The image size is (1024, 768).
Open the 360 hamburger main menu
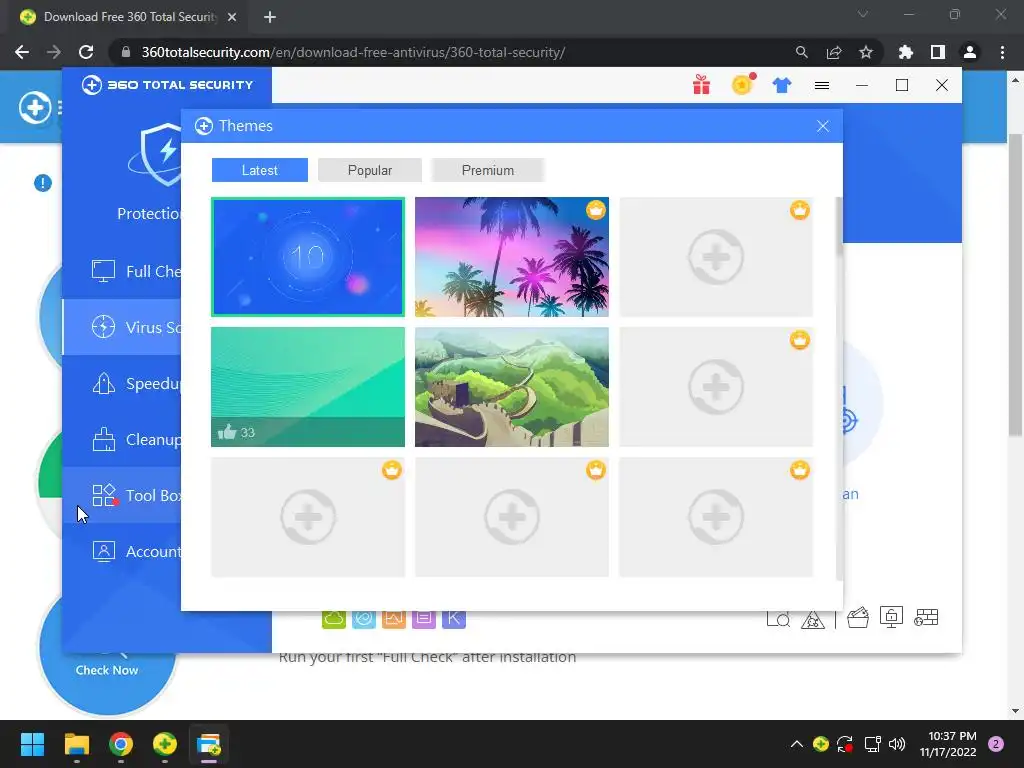(x=822, y=86)
